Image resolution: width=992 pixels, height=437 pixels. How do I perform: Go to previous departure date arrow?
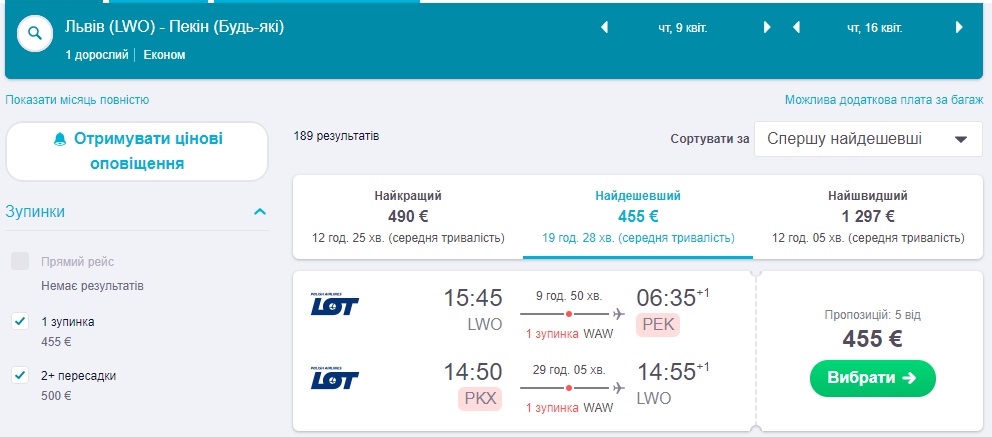(604, 28)
